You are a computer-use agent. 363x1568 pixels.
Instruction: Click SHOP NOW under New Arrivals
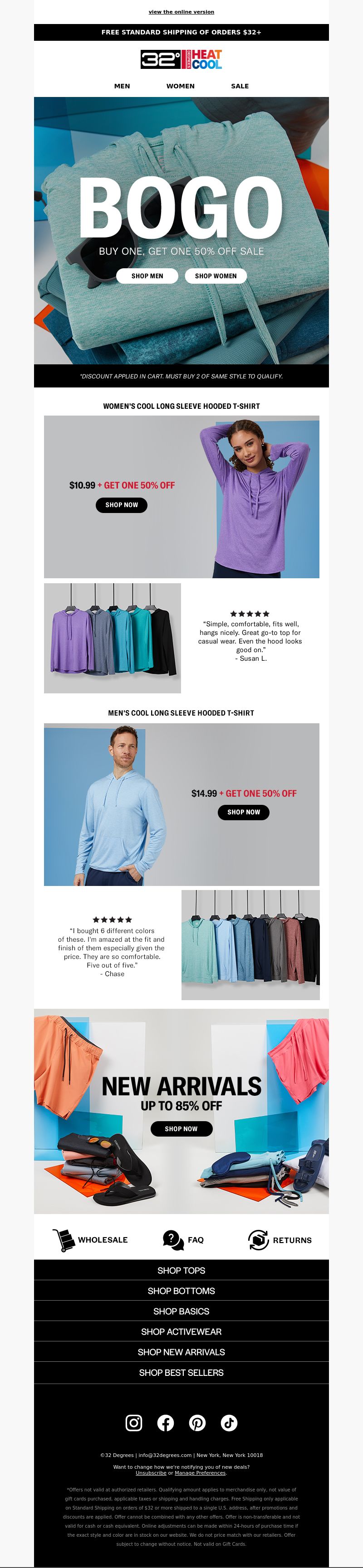[181, 1128]
